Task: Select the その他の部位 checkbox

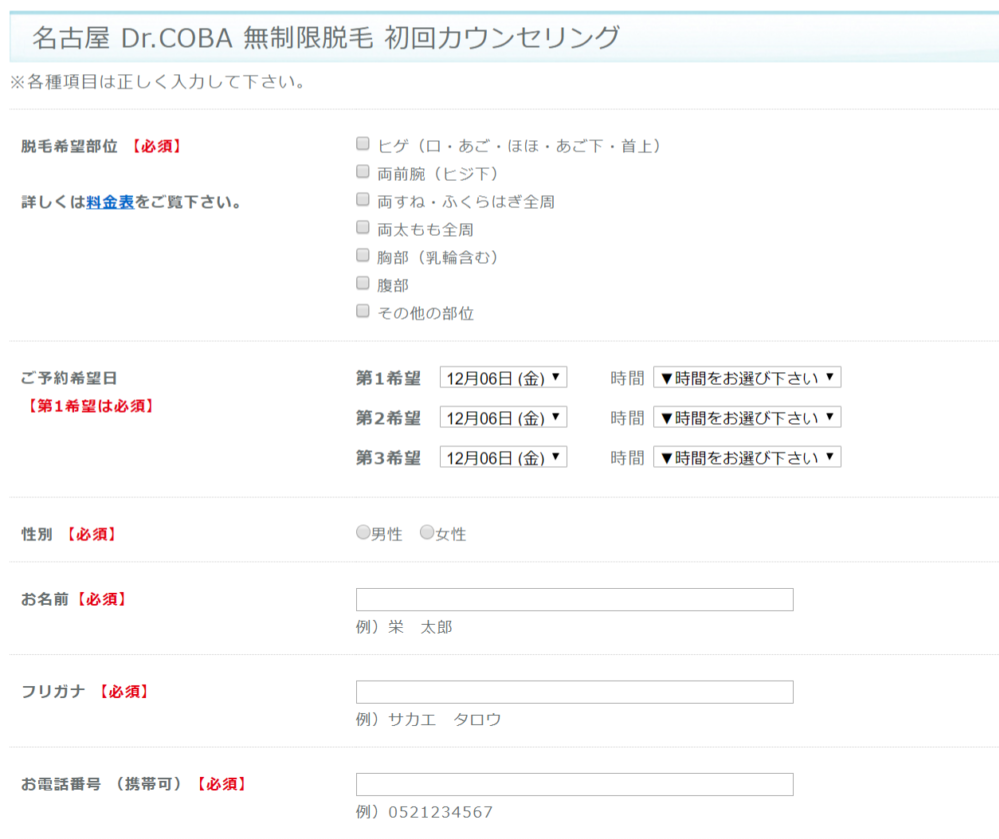Action: [363, 311]
